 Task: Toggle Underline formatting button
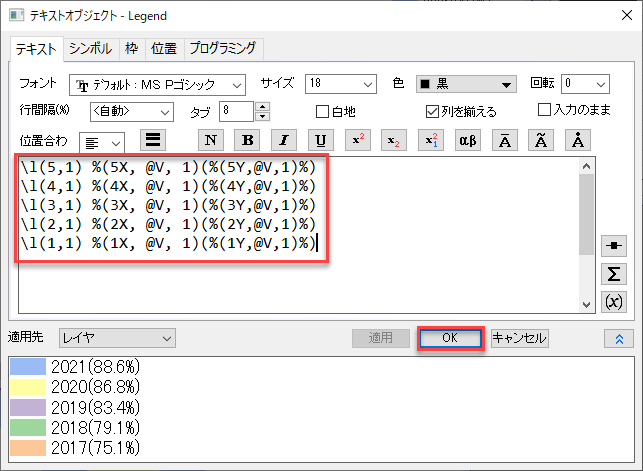click(x=321, y=140)
